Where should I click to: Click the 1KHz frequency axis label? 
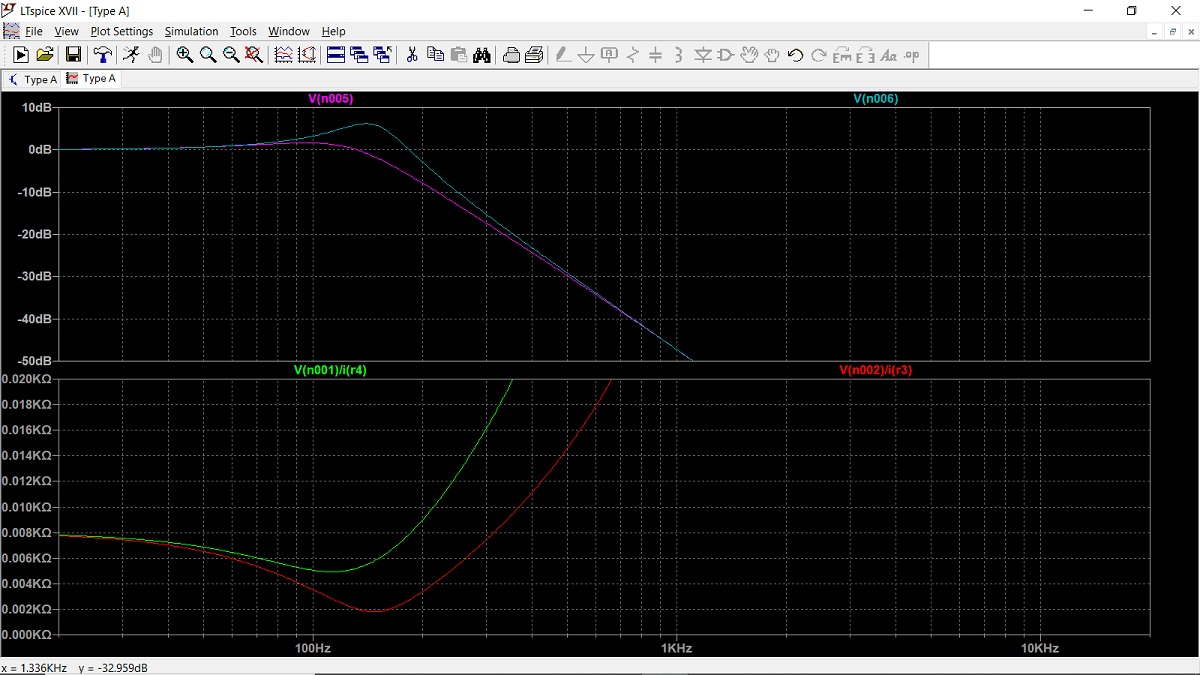click(x=675, y=648)
